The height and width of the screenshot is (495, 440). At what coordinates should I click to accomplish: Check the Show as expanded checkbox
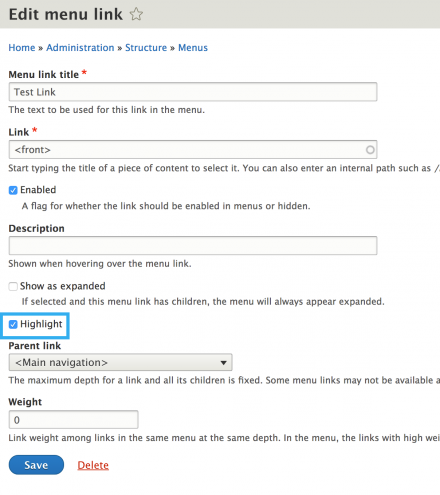coord(13,286)
